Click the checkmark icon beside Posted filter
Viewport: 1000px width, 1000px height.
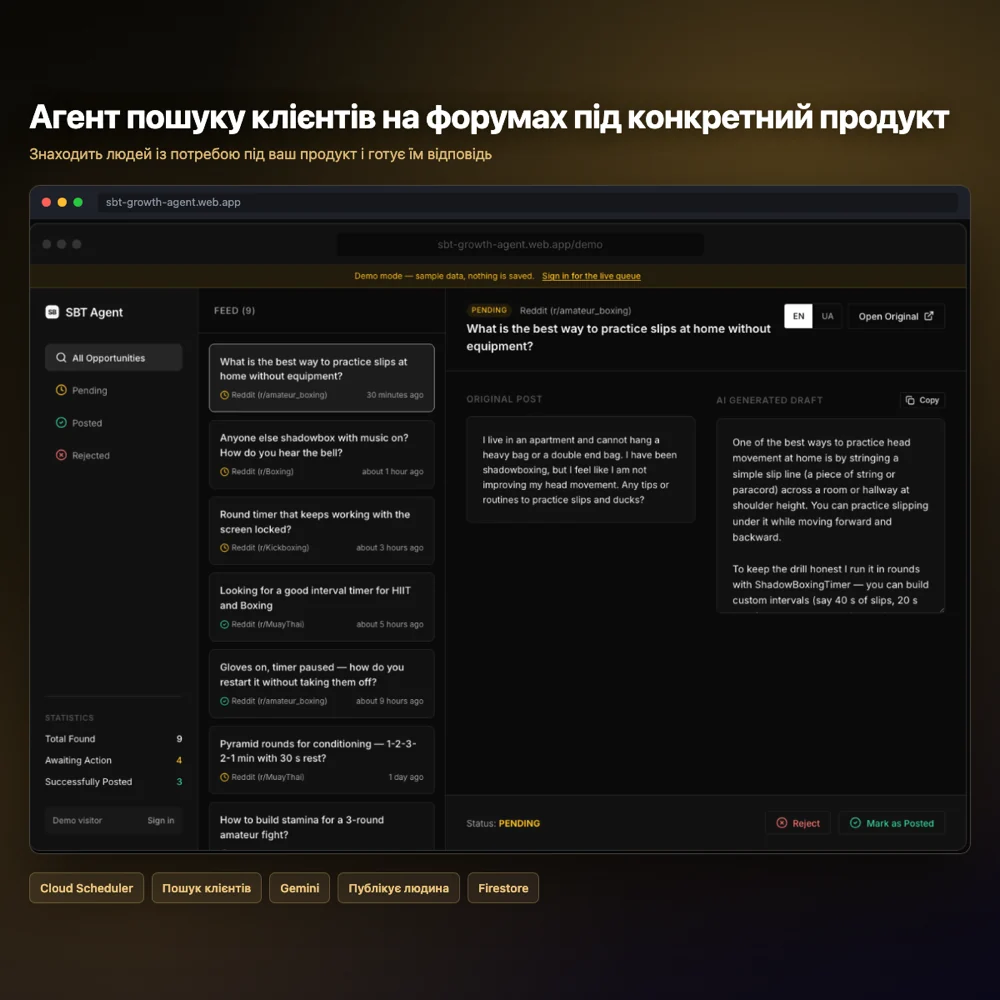click(61, 422)
